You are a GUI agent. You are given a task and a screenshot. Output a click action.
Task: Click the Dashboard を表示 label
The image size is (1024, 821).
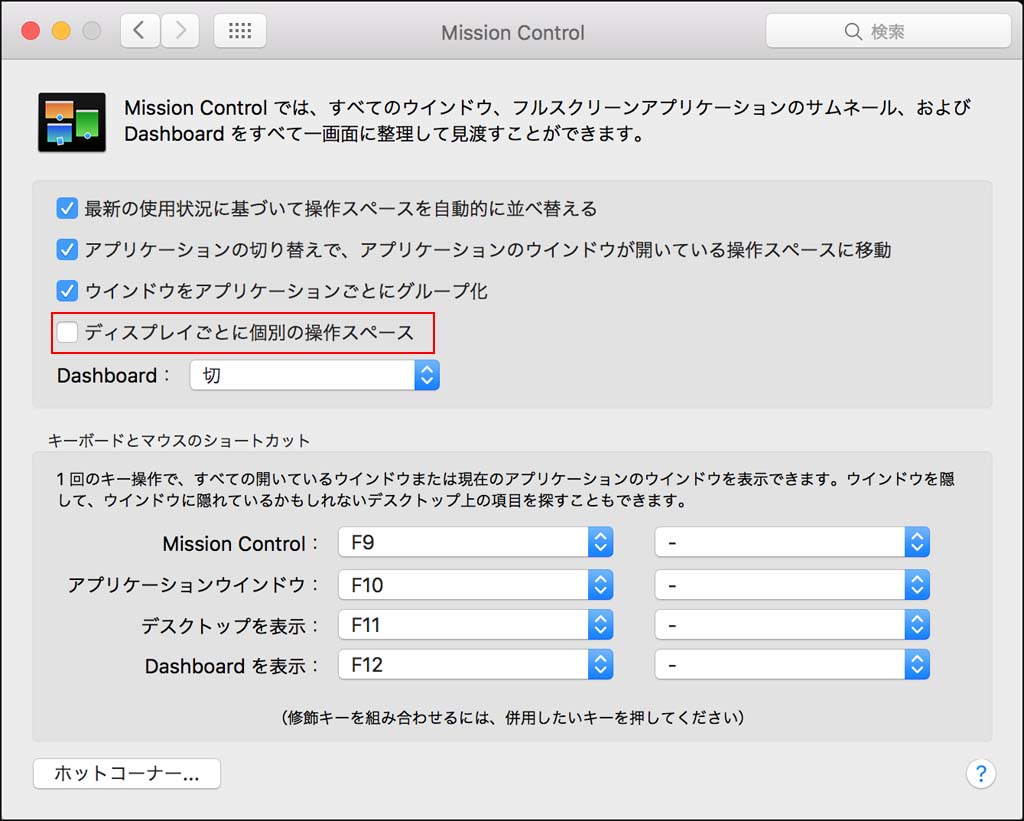231,666
